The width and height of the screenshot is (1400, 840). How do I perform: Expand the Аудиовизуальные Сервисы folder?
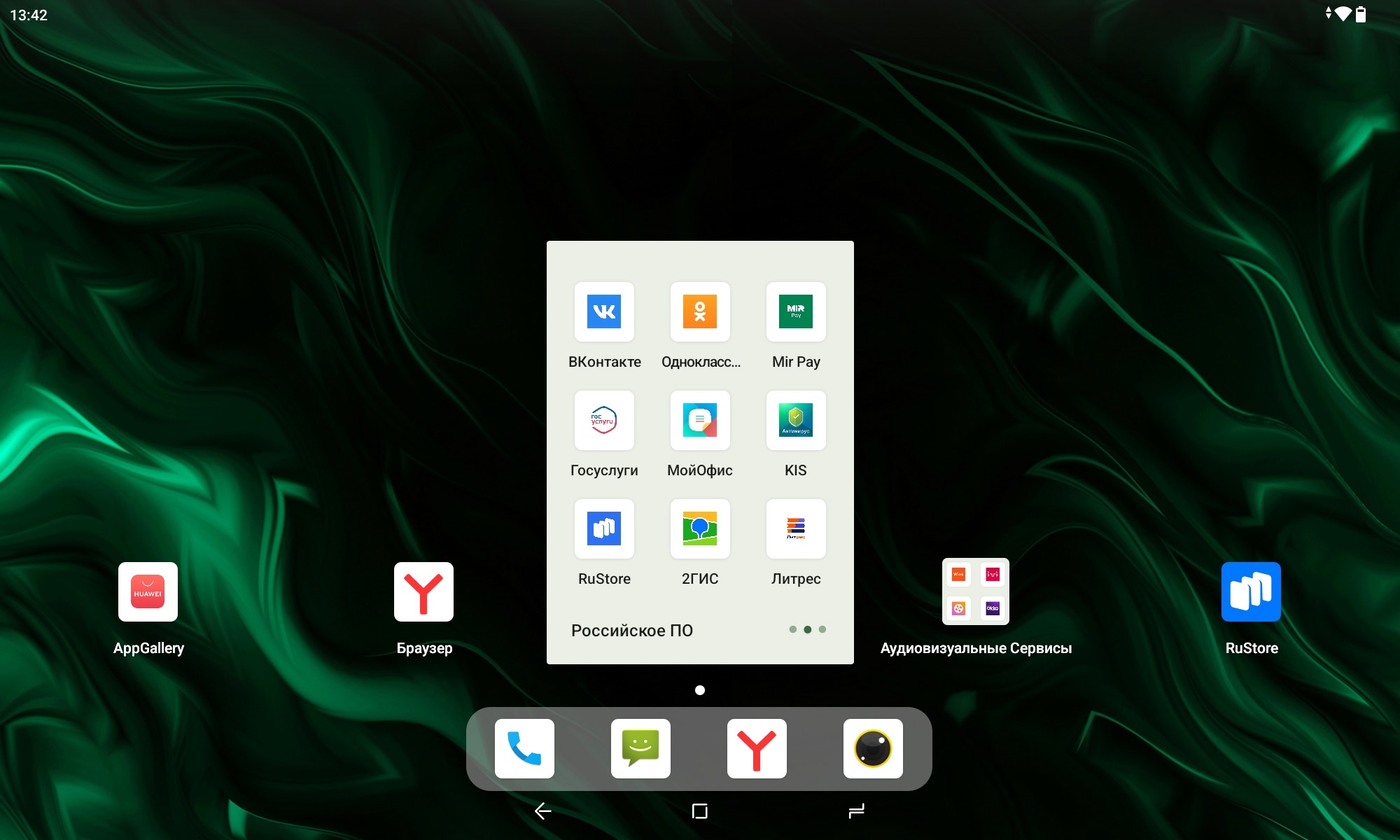[975, 592]
